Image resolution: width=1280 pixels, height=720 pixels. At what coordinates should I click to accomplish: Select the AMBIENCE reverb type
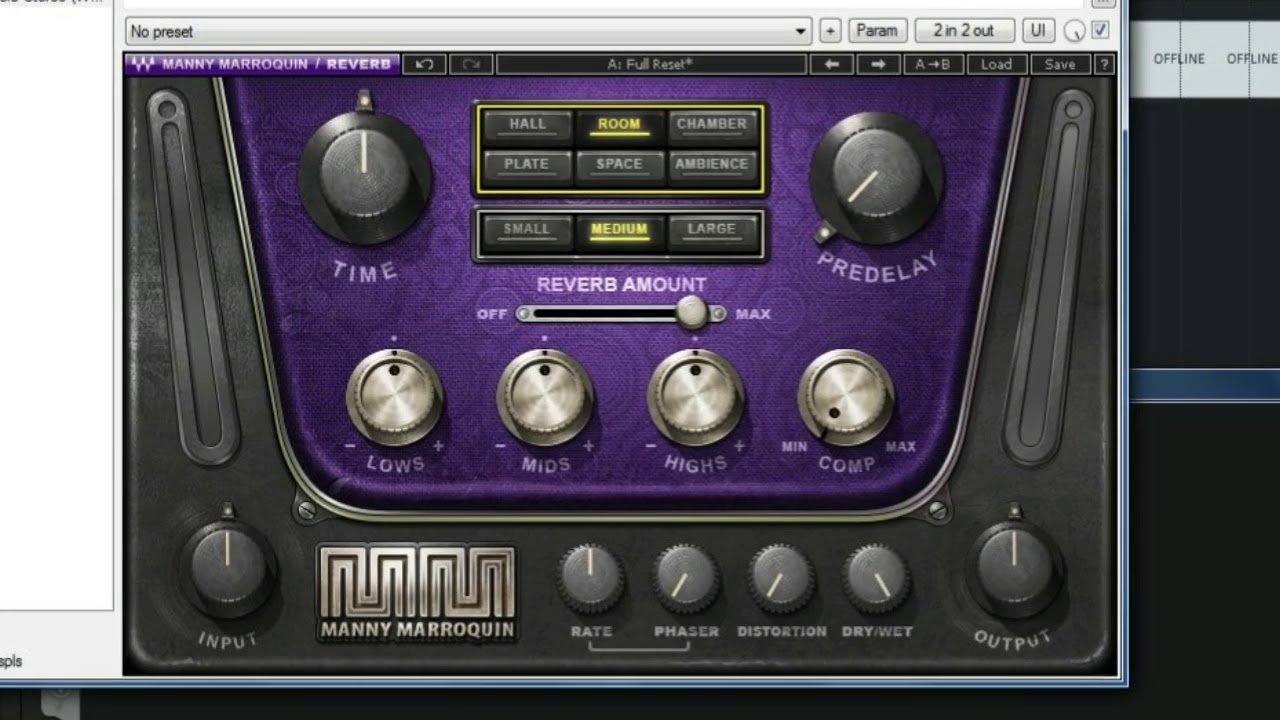(712, 165)
